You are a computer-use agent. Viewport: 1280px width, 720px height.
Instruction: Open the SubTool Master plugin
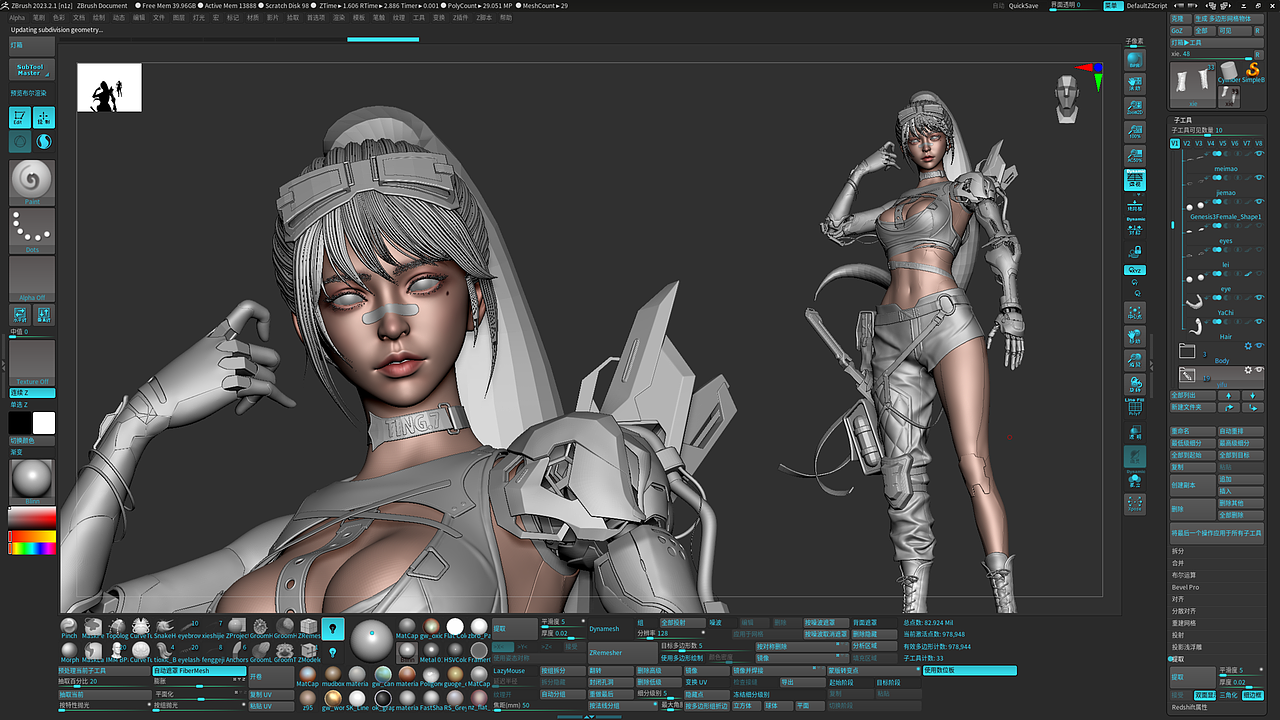pyautogui.click(x=31, y=70)
